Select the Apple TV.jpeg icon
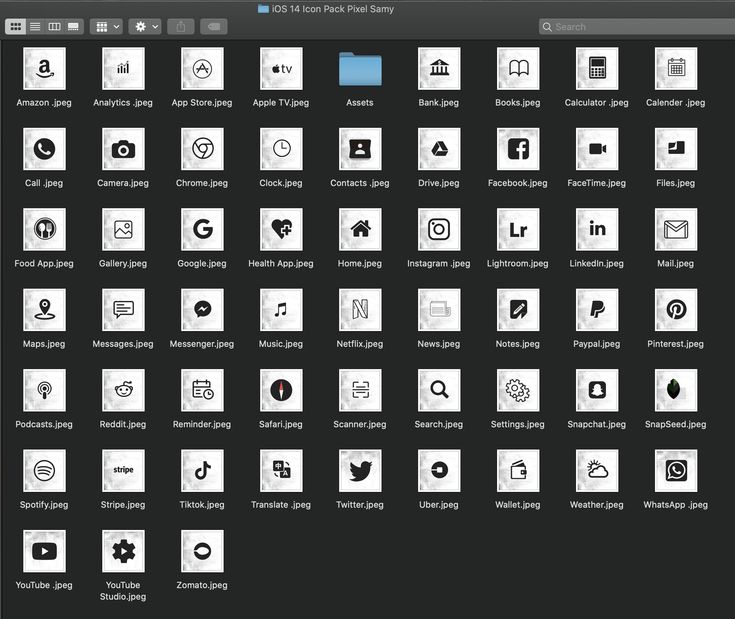The image size is (735, 619). point(281,68)
